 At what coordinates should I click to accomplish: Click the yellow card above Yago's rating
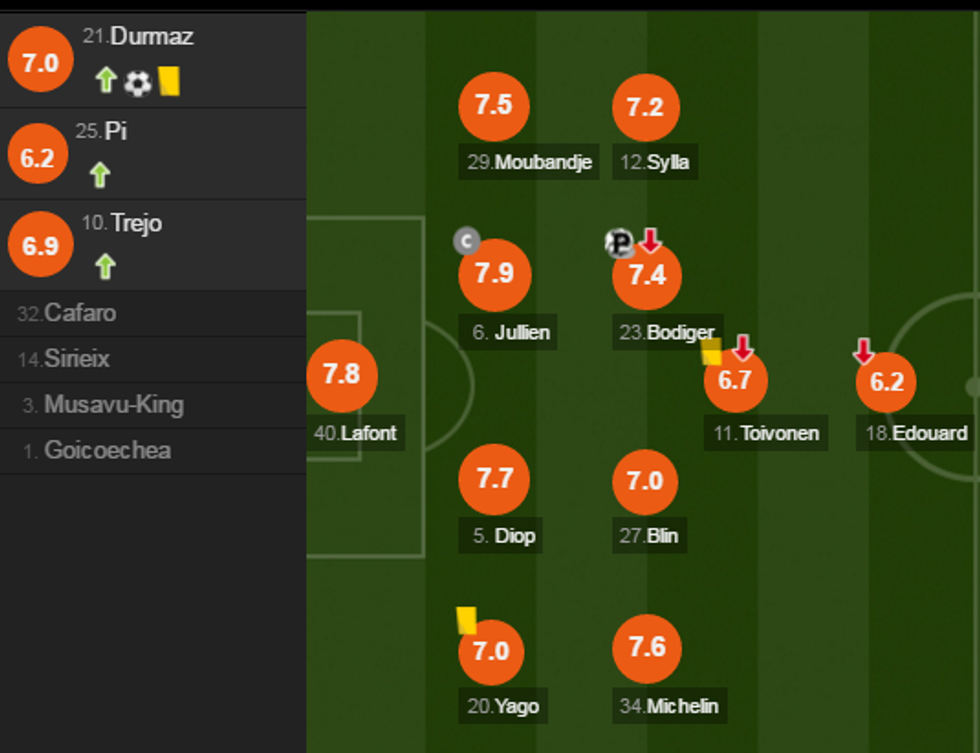tap(466, 620)
